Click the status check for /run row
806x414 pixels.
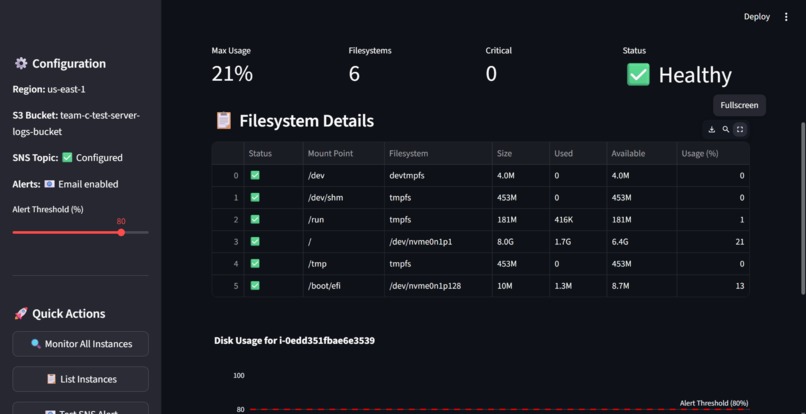(255, 220)
